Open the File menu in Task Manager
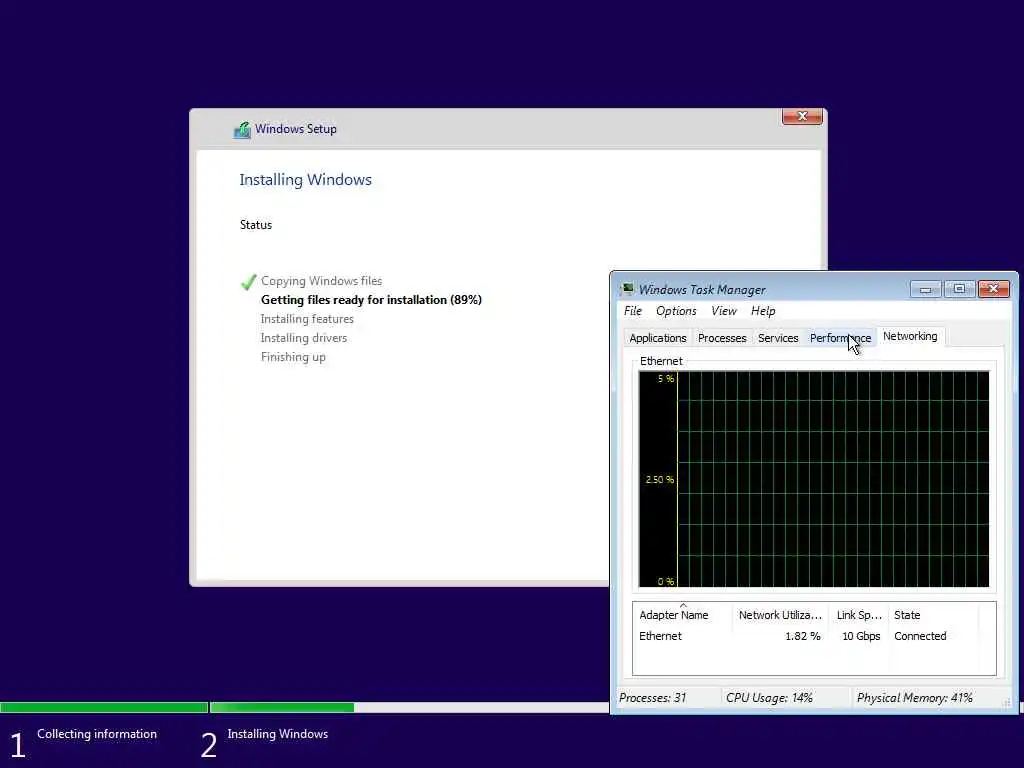1024x768 pixels. (x=633, y=311)
